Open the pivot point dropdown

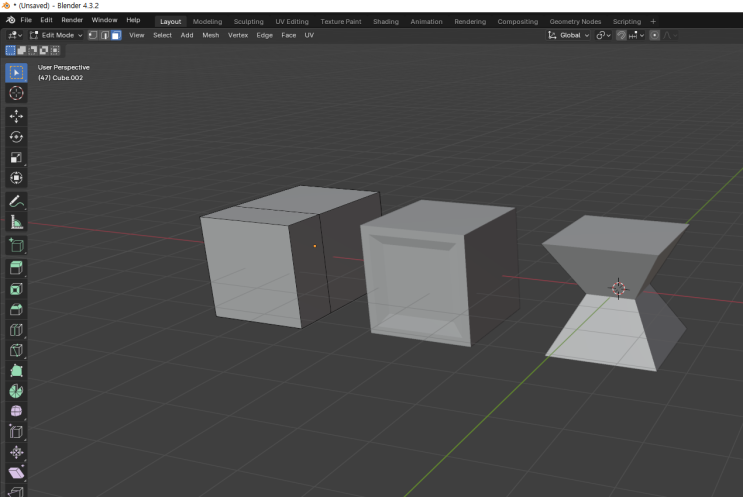[603, 35]
